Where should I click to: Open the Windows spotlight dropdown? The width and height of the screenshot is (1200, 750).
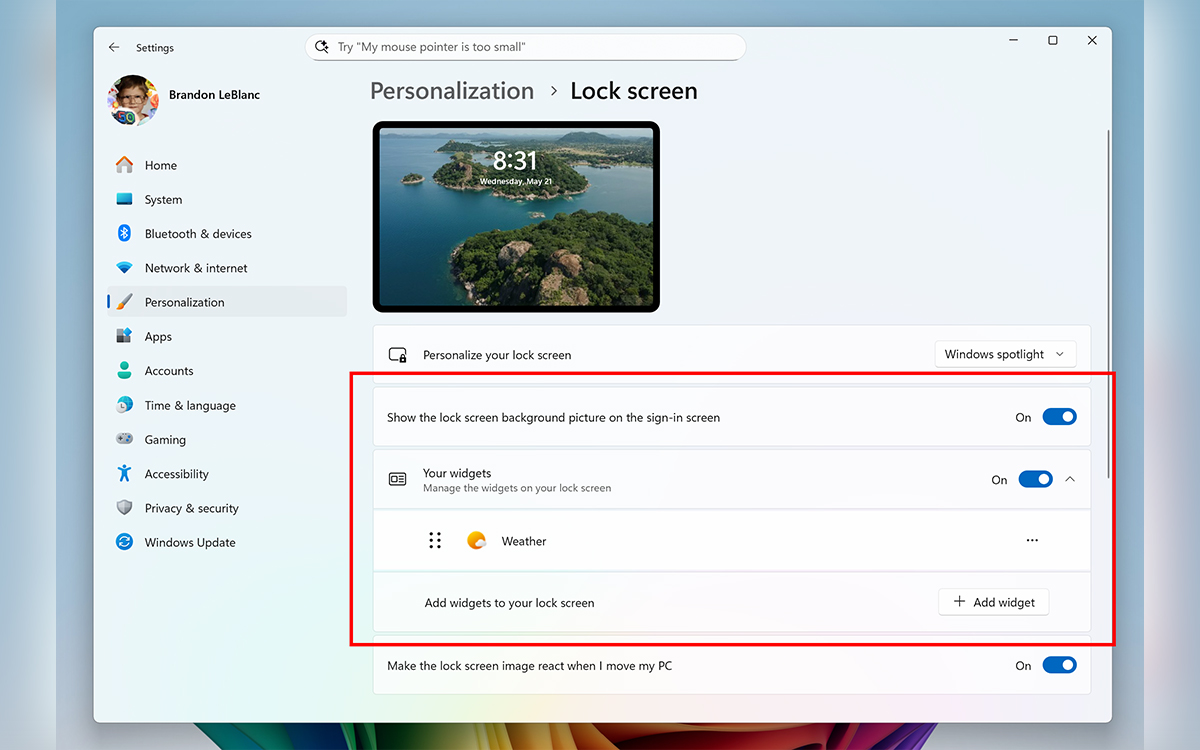click(x=1005, y=354)
